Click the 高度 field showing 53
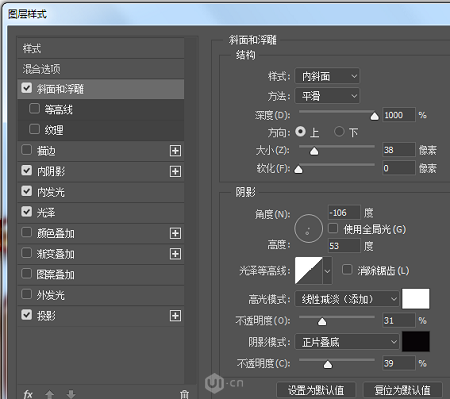The width and height of the screenshot is (450, 399). point(344,246)
